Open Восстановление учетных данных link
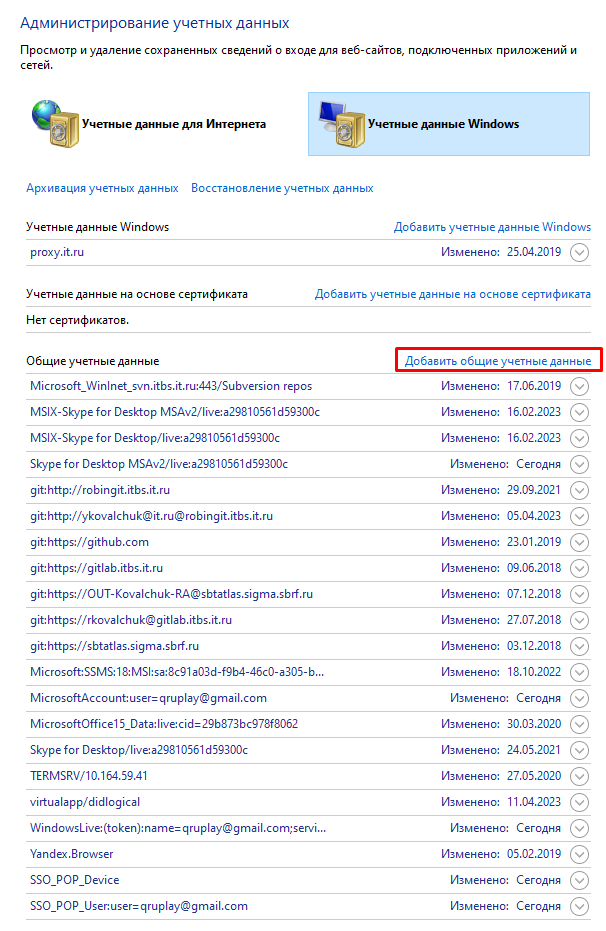 pyautogui.click(x=282, y=188)
